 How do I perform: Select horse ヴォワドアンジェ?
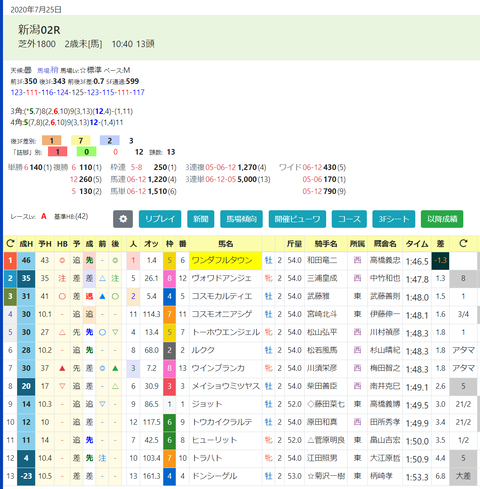(221, 278)
